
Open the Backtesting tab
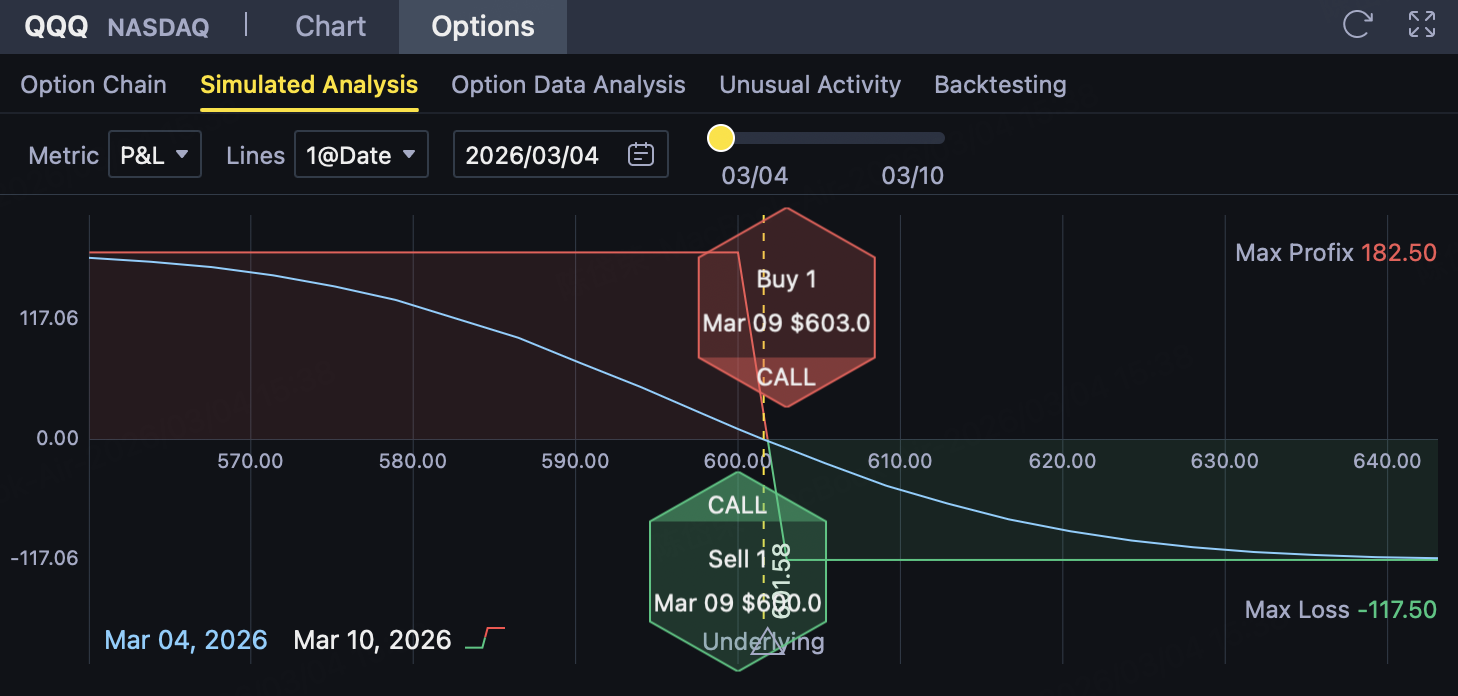(1000, 85)
